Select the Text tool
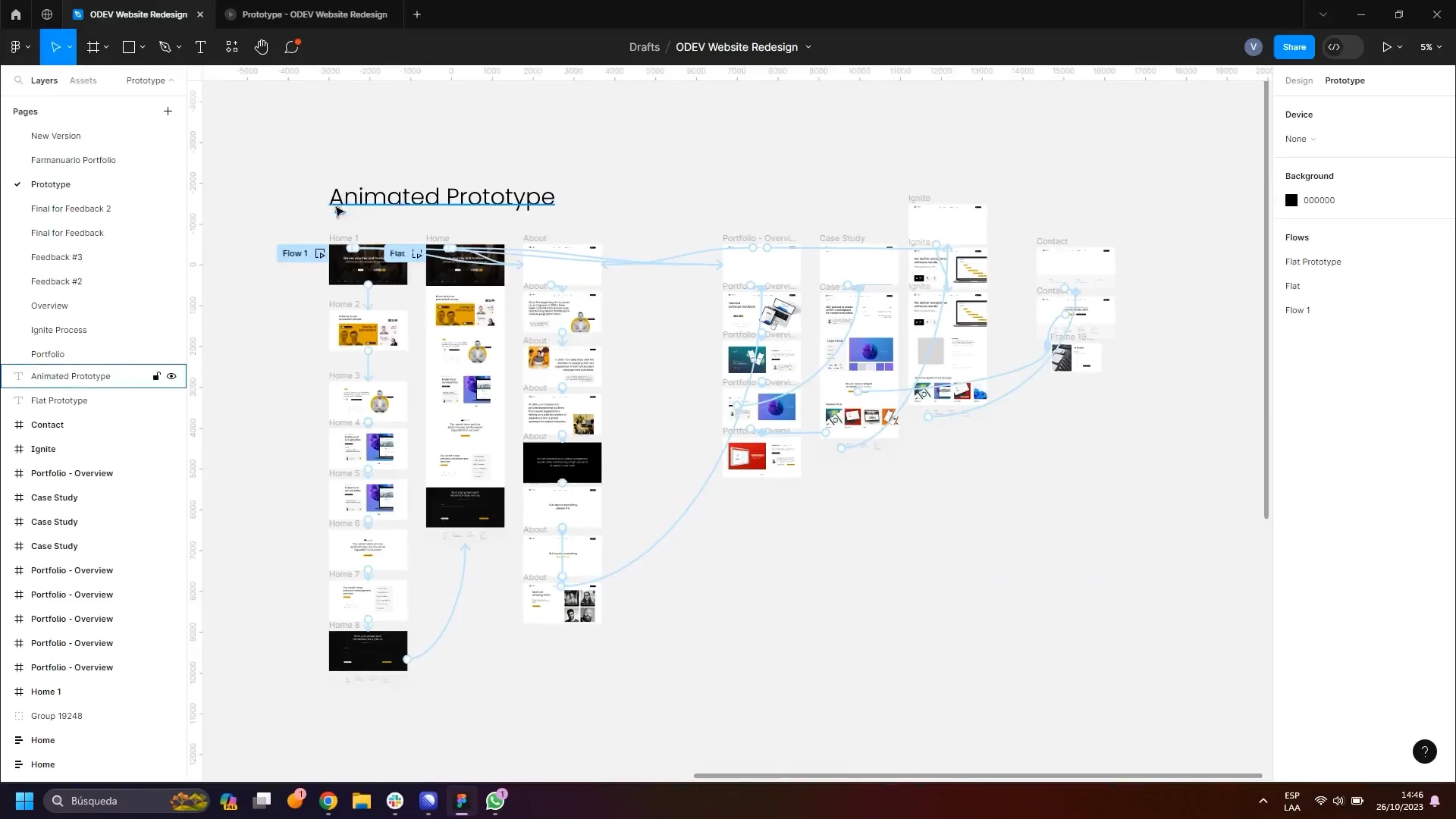This screenshot has height=819, width=1456. (x=201, y=46)
